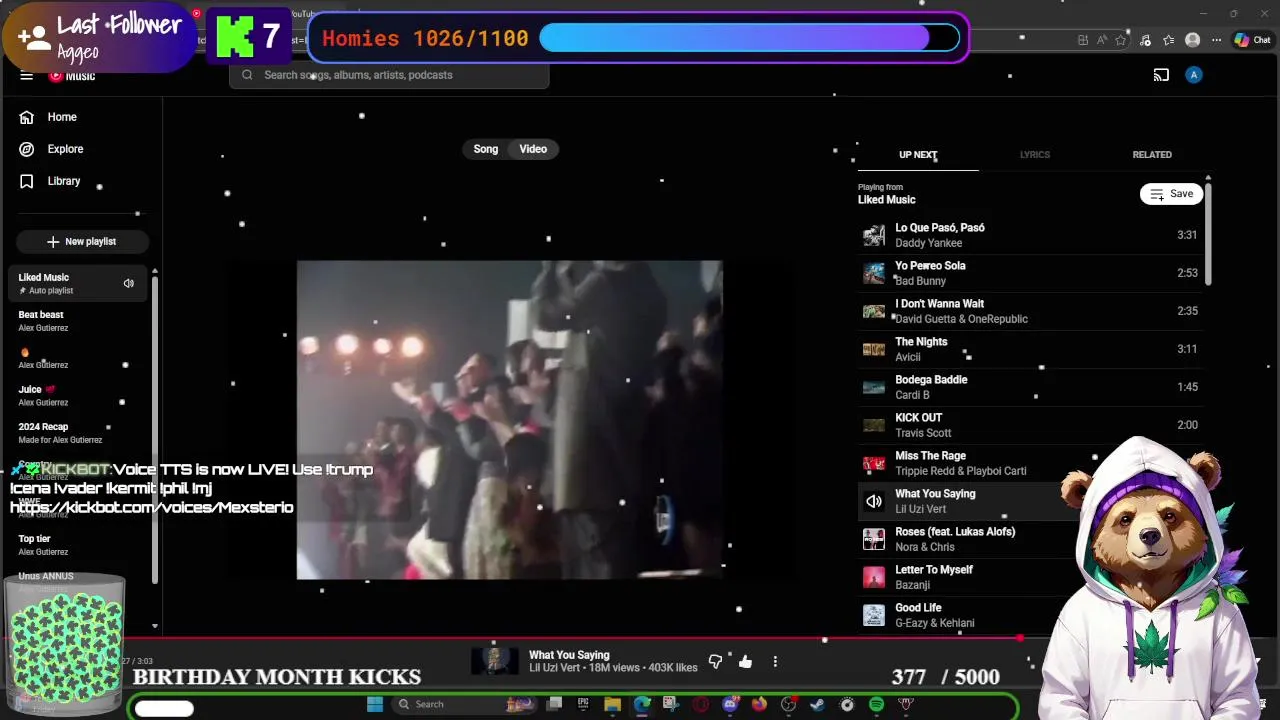Play I Don't Wanna Wait from queue
Screen dimensions: 1280x720
1030,311
